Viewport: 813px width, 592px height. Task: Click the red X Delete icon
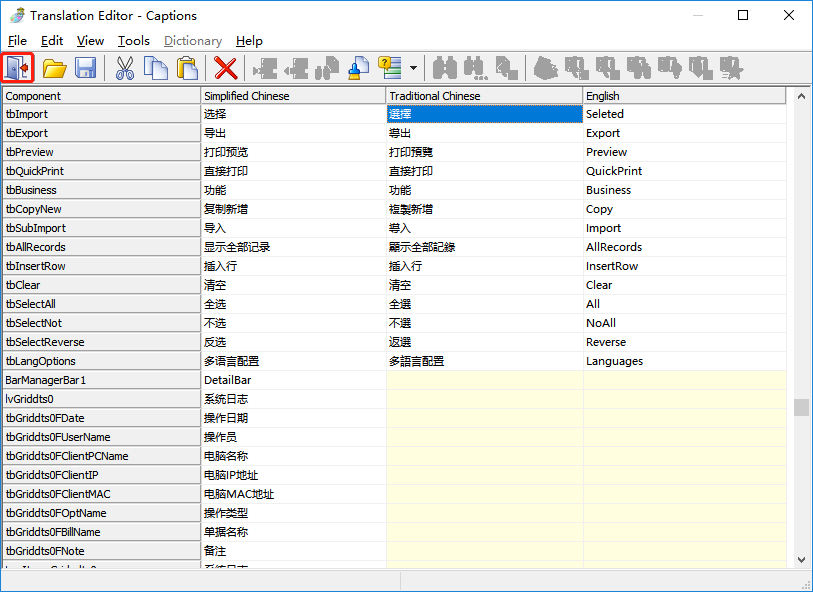point(226,68)
